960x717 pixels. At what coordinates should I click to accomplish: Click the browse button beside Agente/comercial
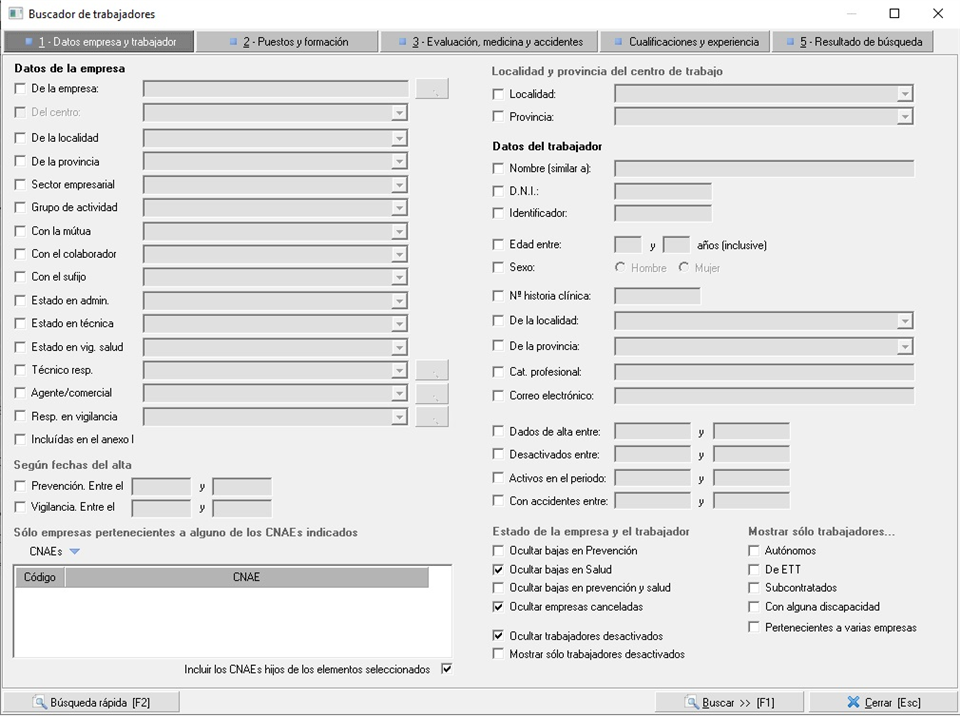click(x=432, y=393)
